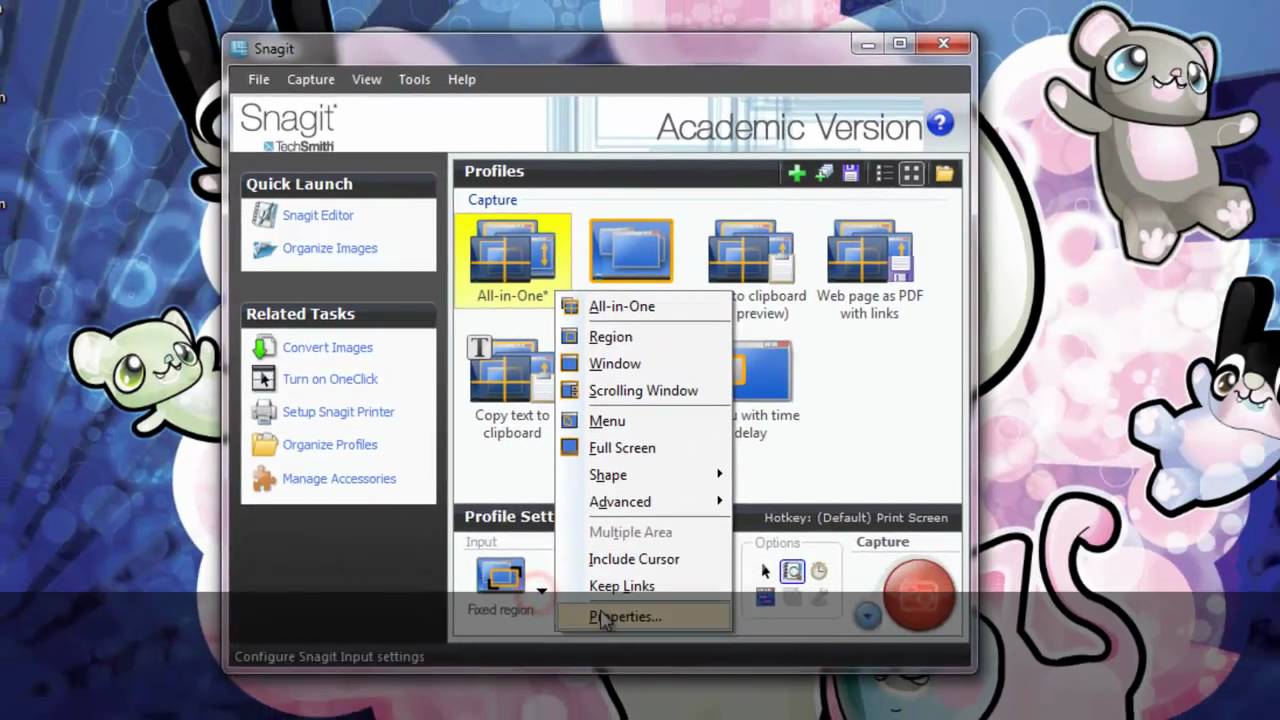Open input Properties menu entry
Screen dimensions: 1280x720
pyautogui.click(x=644, y=617)
